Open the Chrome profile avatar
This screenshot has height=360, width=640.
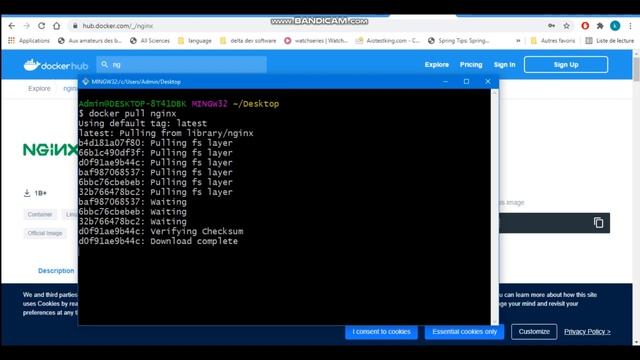pos(615,26)
